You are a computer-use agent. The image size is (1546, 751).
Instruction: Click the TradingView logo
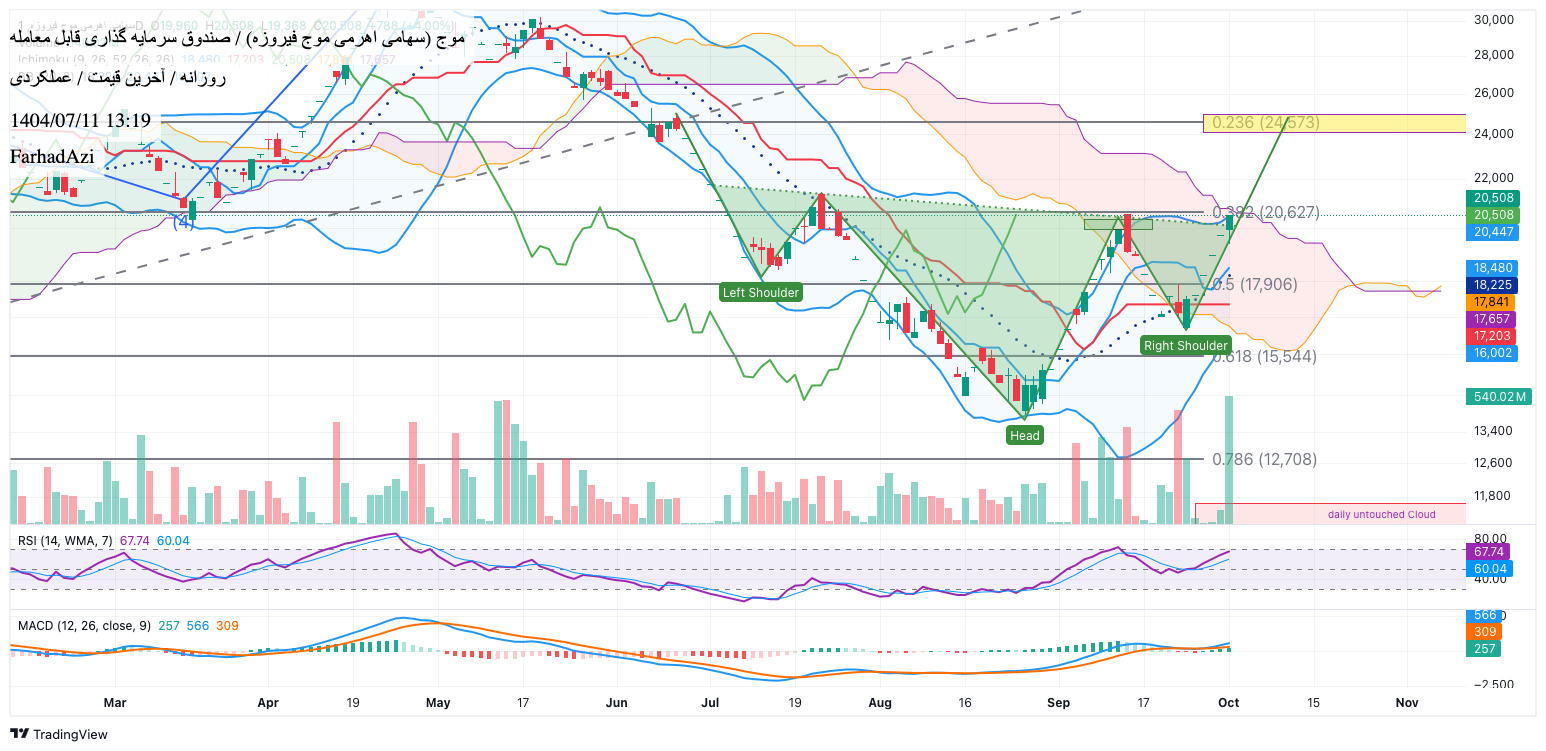59,734
